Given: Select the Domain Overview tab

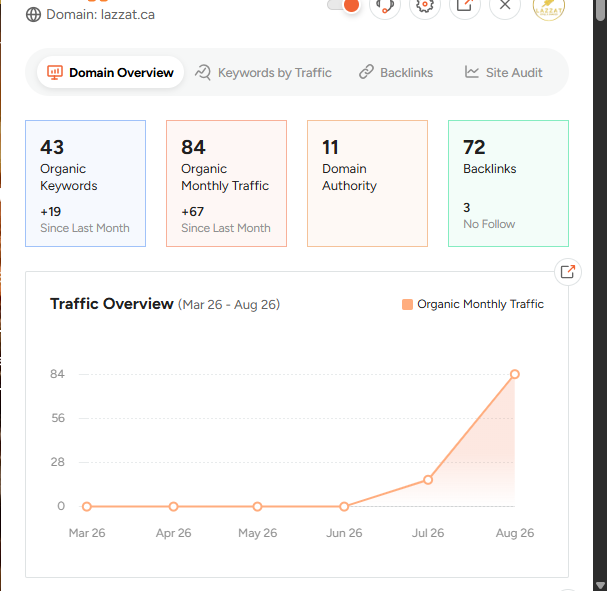Looking at the screenshot, I should point(110,72).
